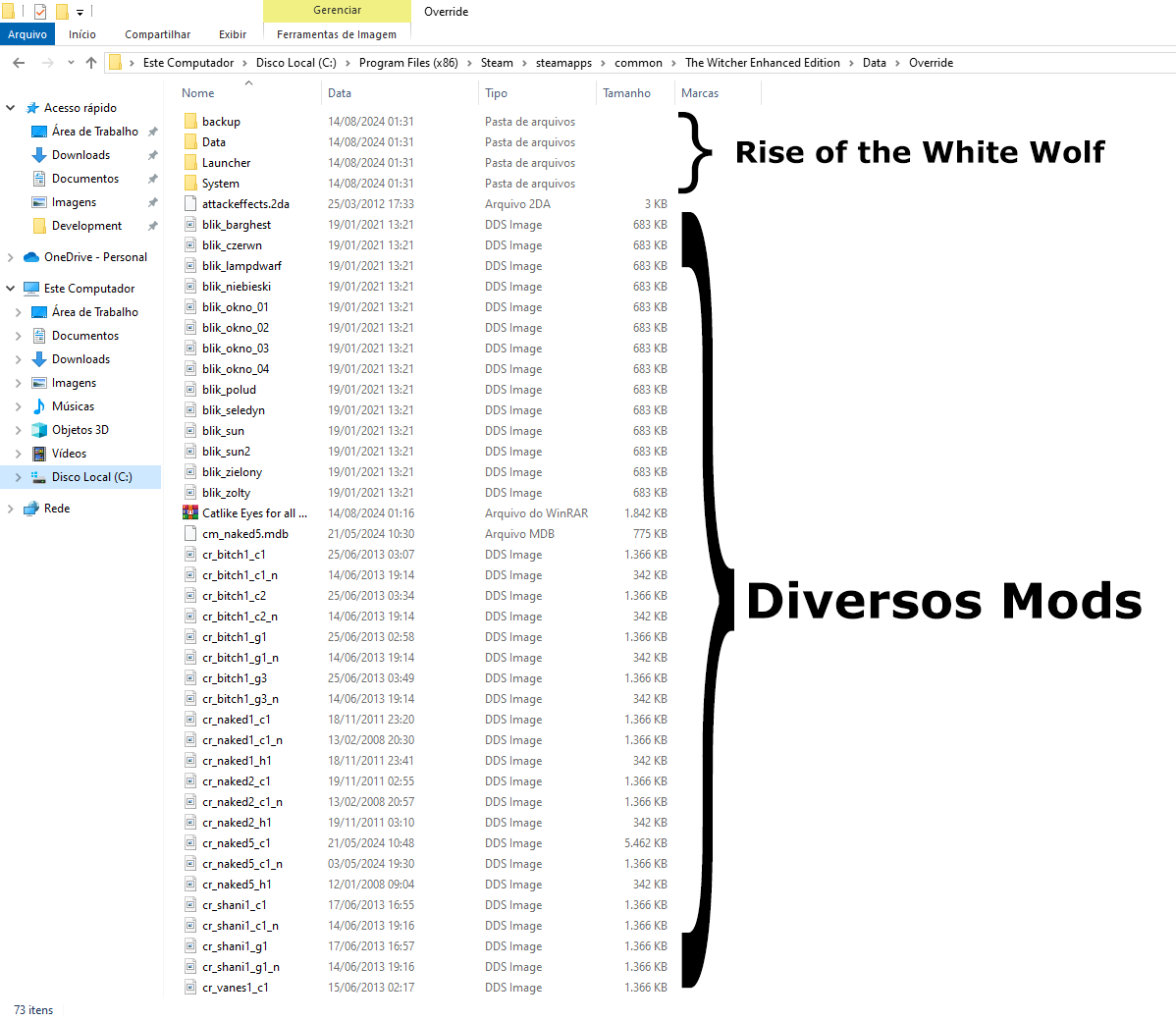Expand the Rede tree node
The height and width of the screenshot is (1021, 1176).
[11, 509]
